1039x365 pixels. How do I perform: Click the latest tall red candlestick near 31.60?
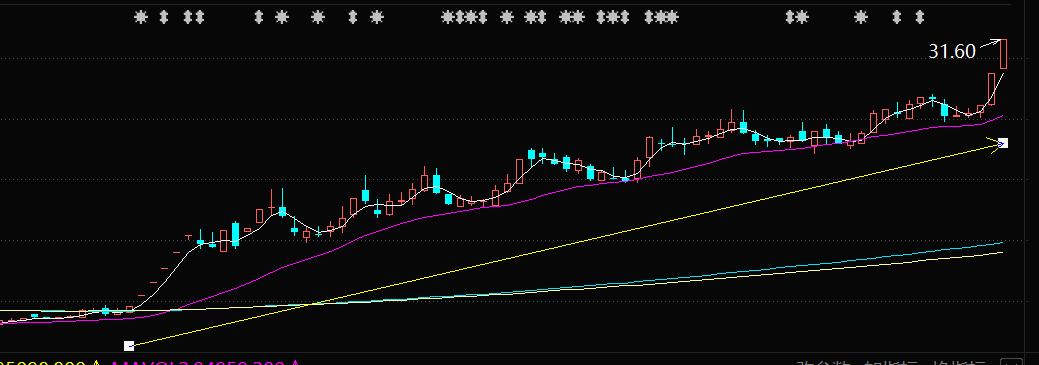pos(1004,54)
